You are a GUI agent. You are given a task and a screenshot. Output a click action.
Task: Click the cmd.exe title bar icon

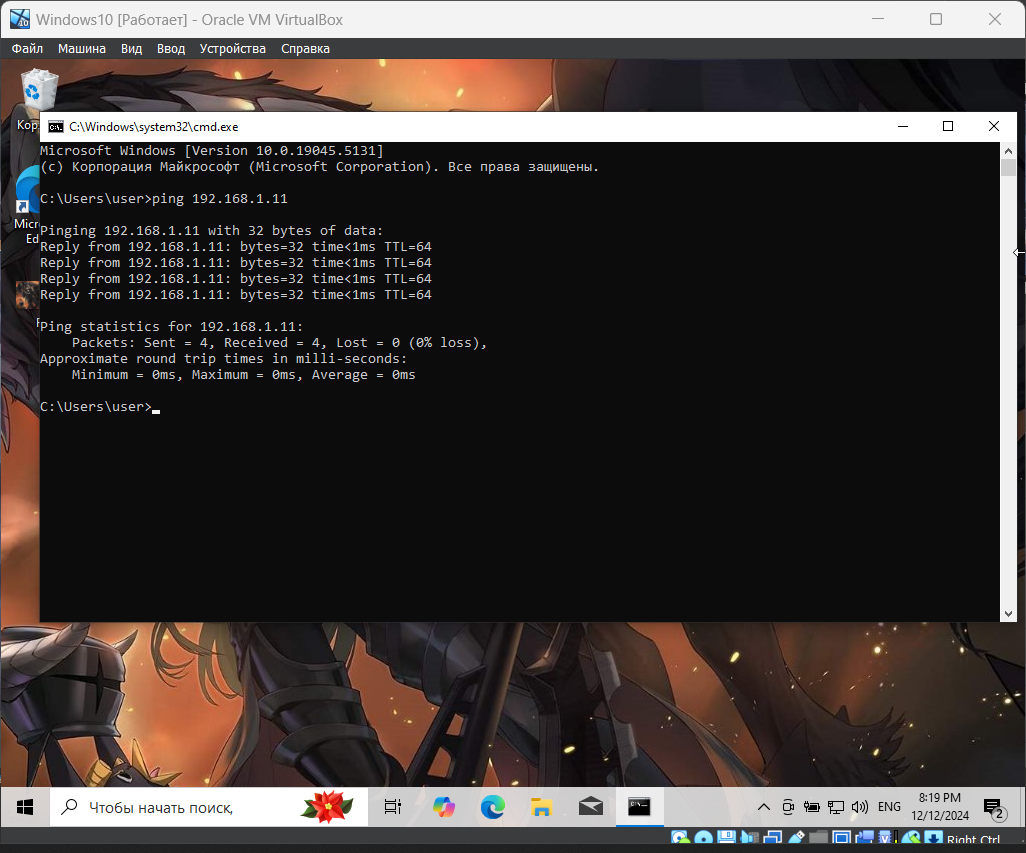coord(56,126)
